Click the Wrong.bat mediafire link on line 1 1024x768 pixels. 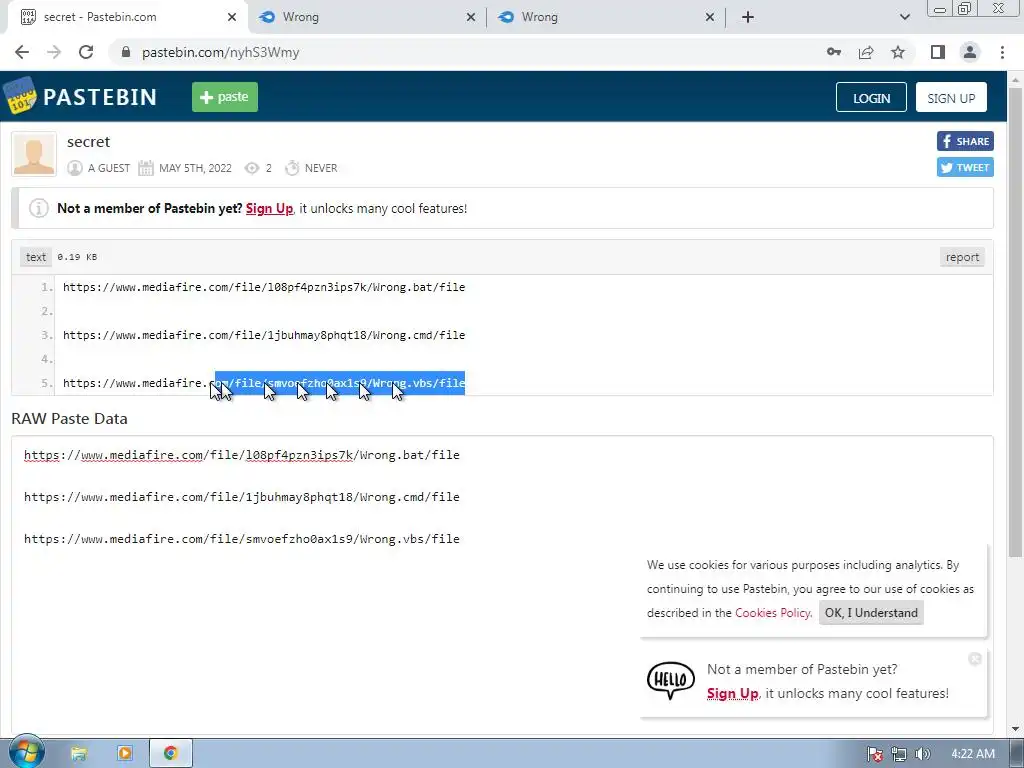(264, 287)
